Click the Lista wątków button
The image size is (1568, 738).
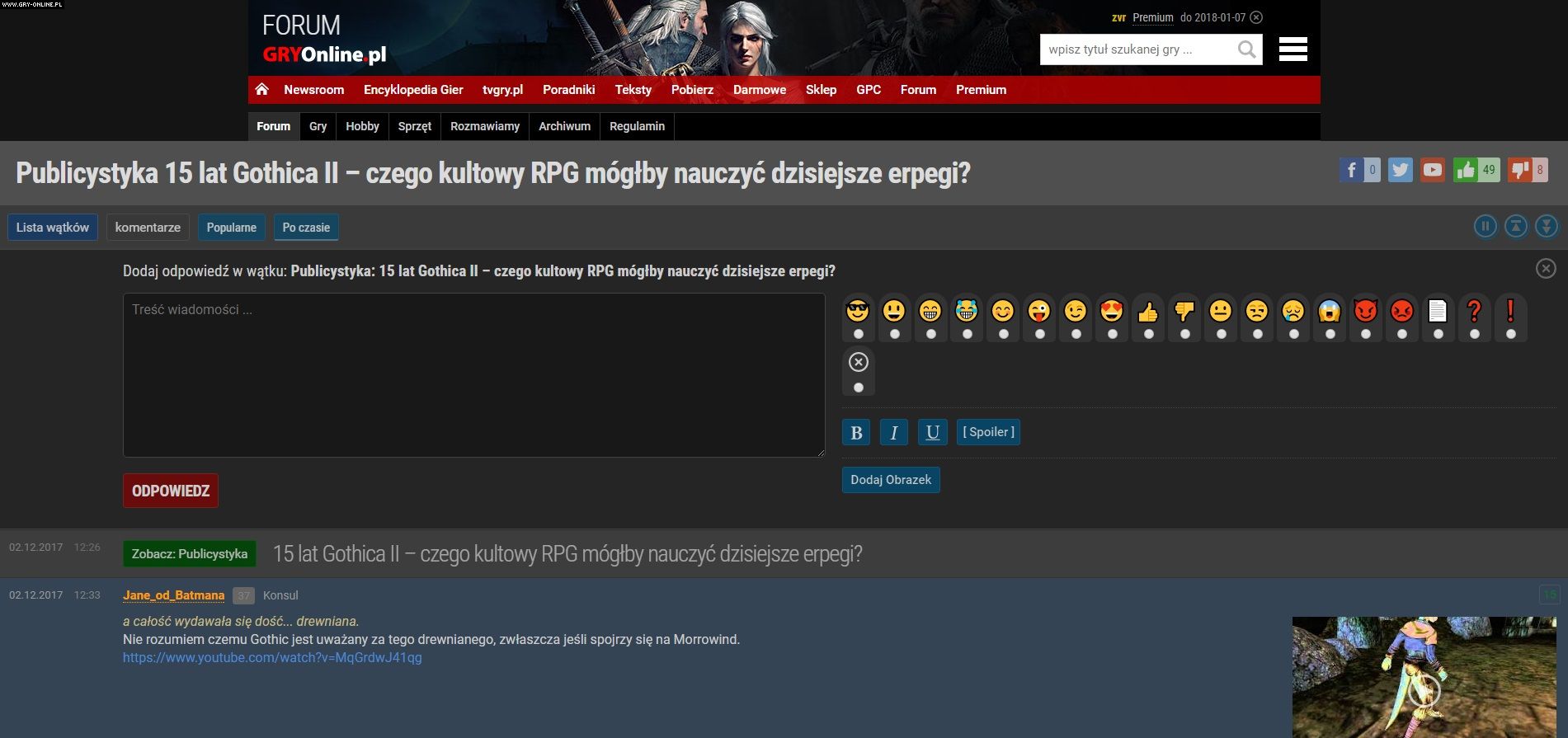point(53,228)
